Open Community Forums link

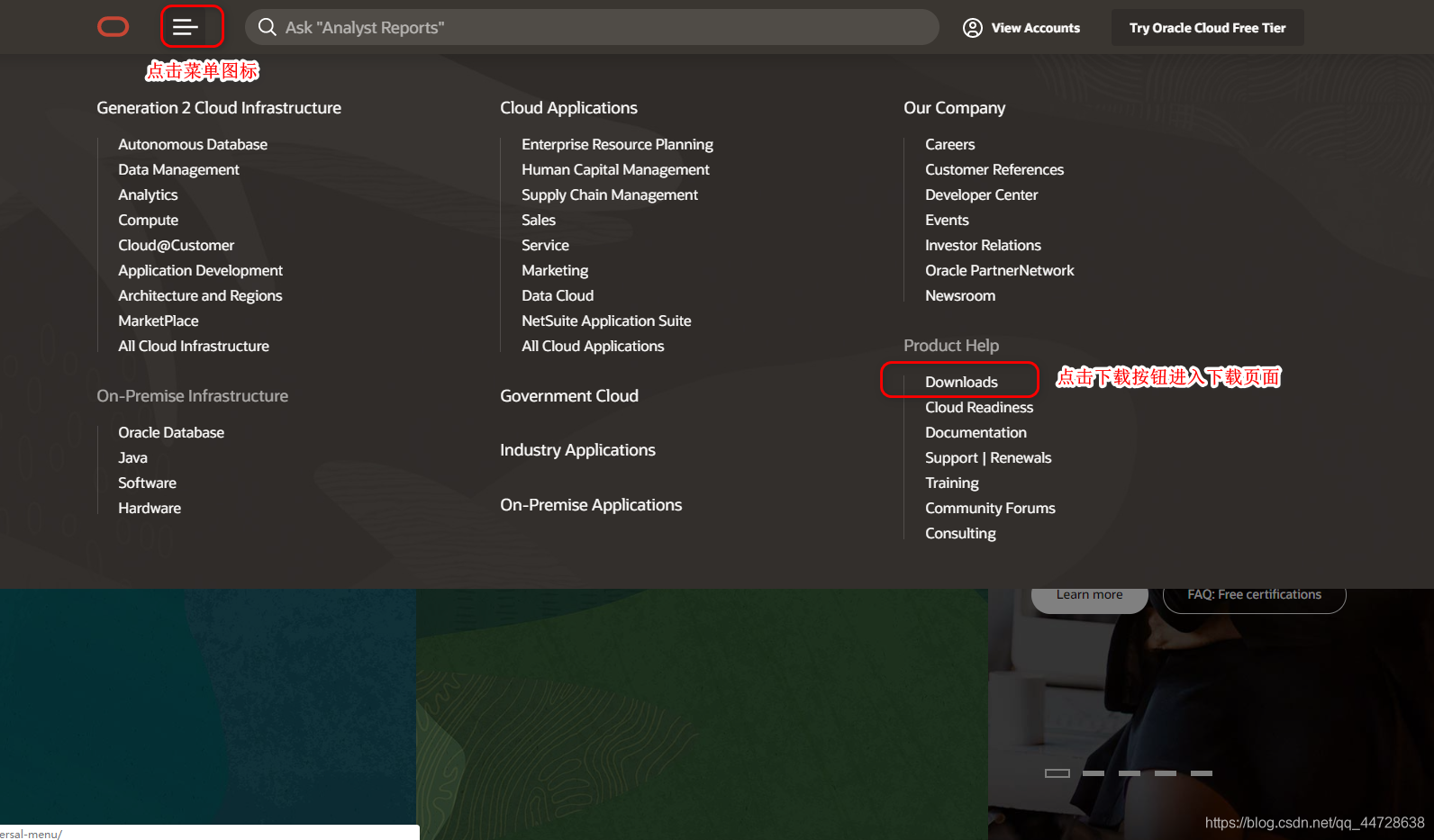[x=990, y=508]
